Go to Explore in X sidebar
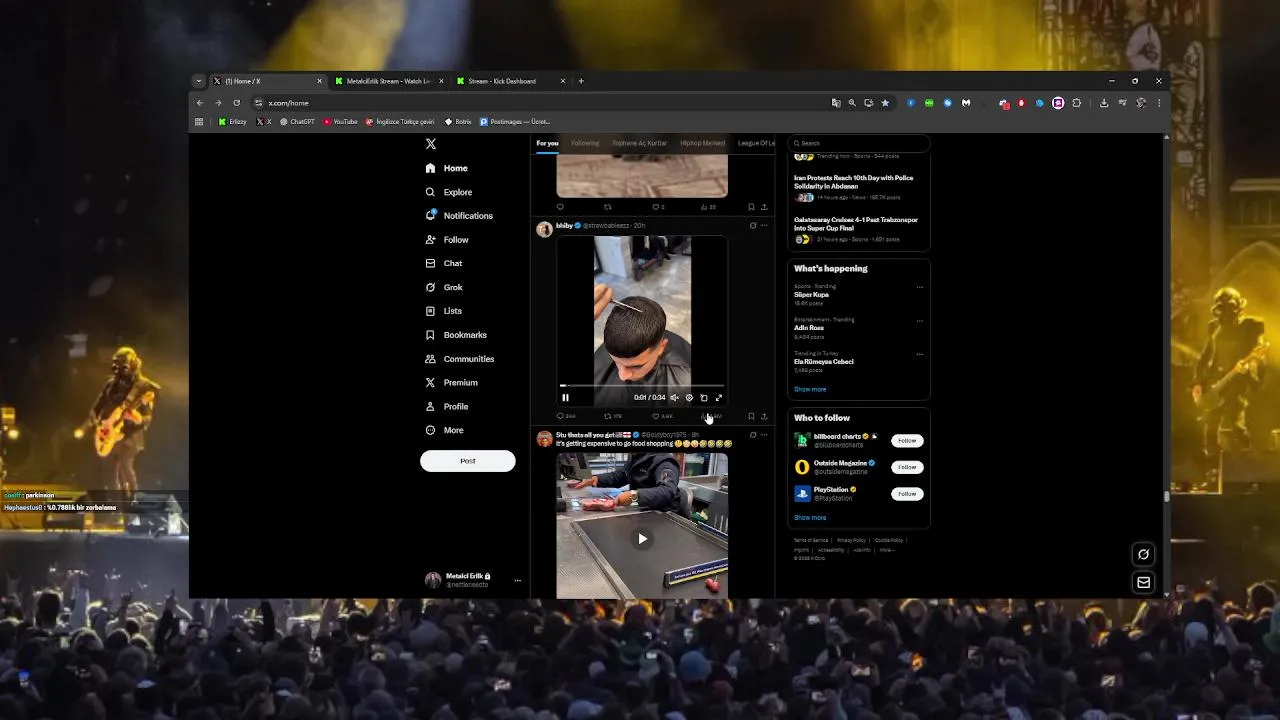The image size is (1280, 720). (448, 192)
